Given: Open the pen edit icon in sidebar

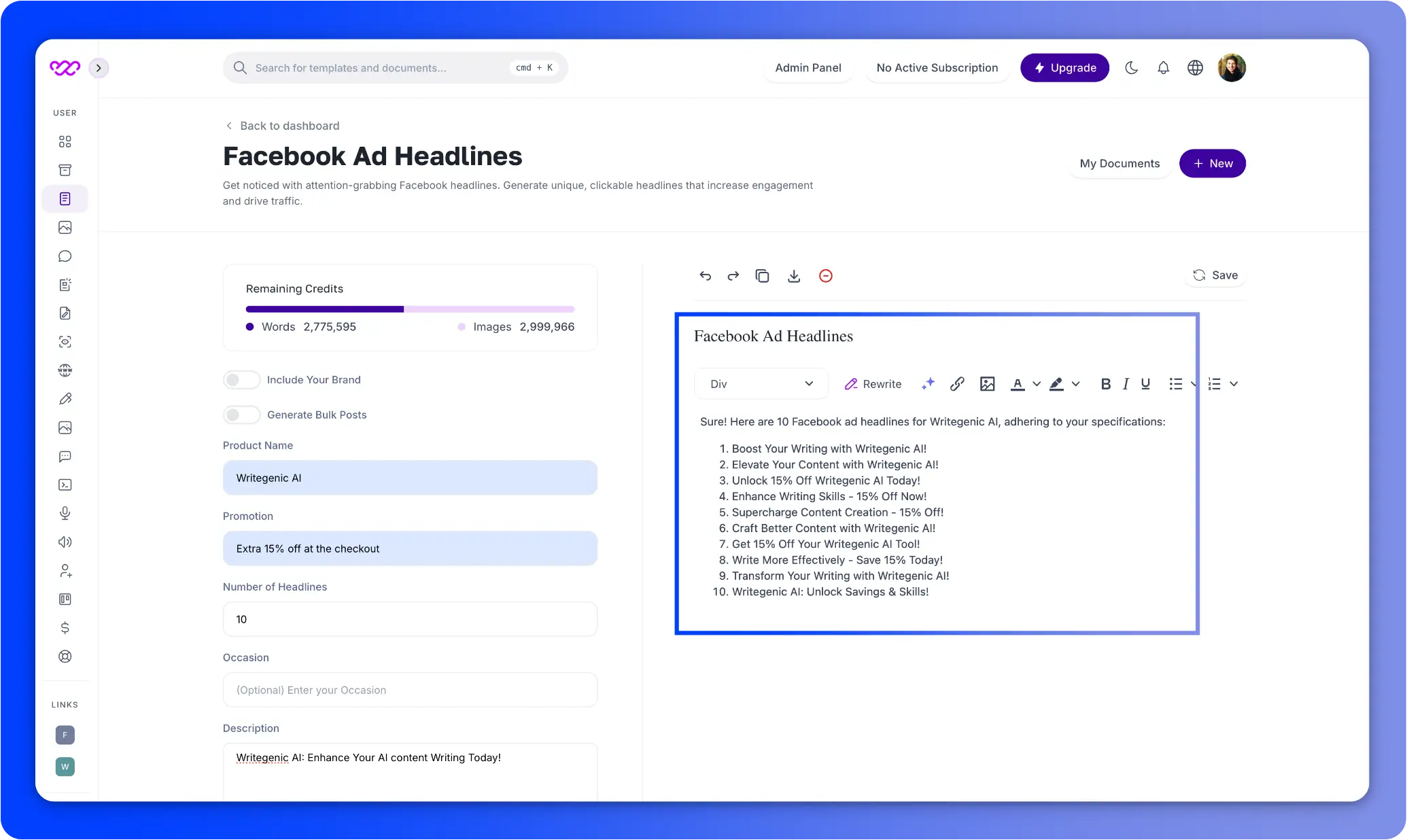Looking at the screenshot, I should 65,399.
